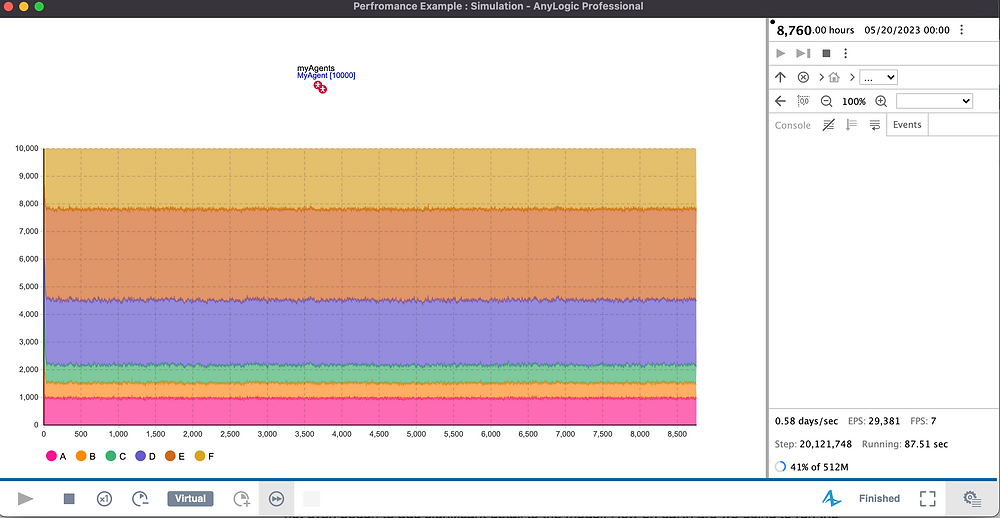Click FPS: 7 readout

(x=923, y=421)
